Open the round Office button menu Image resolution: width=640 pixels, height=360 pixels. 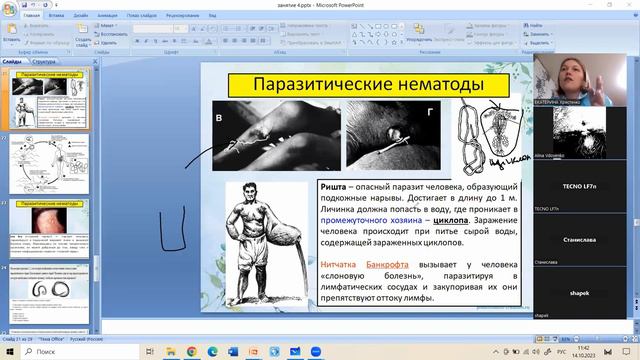(x=9, y=9)
